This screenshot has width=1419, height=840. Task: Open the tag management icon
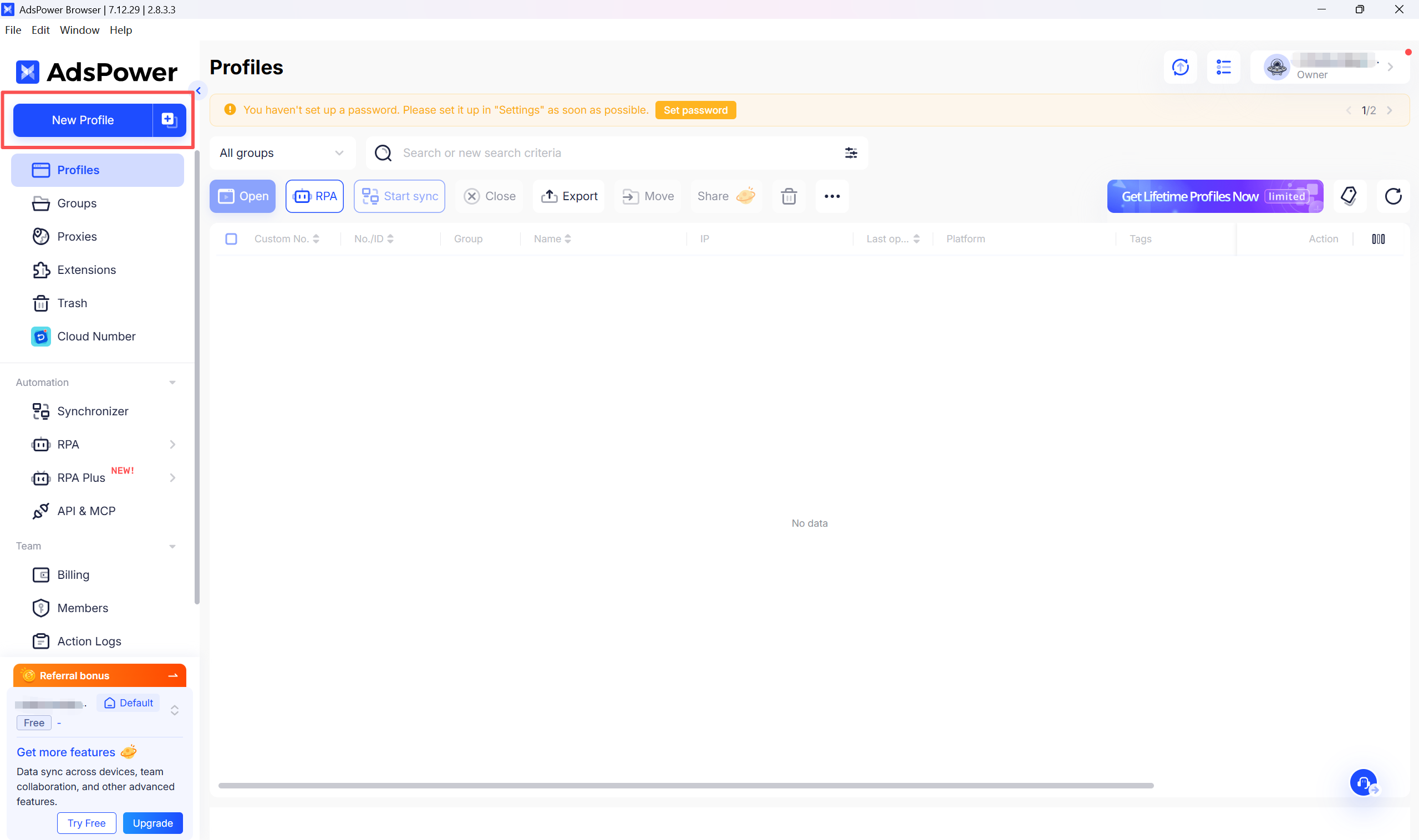(1349, 196)
